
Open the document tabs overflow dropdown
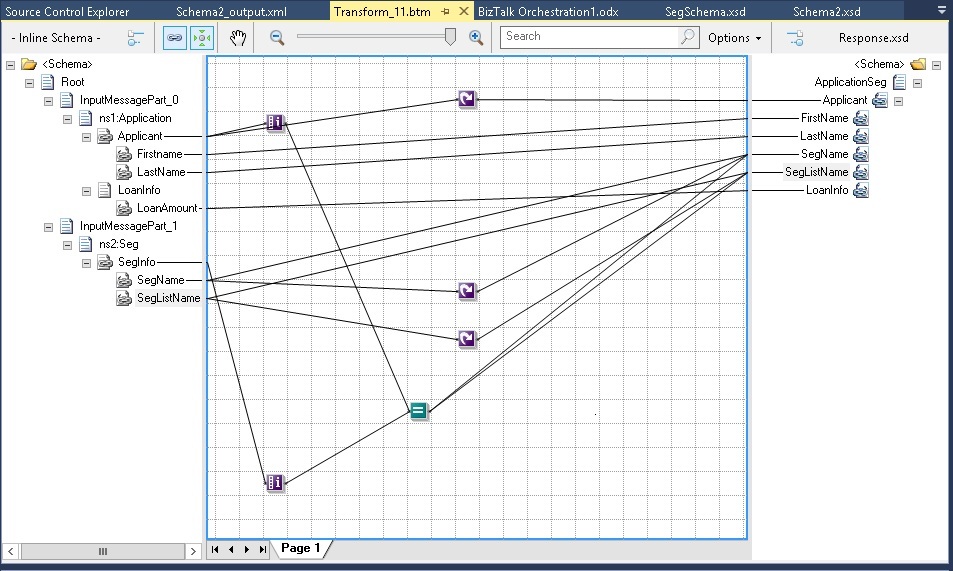point(941,10)
